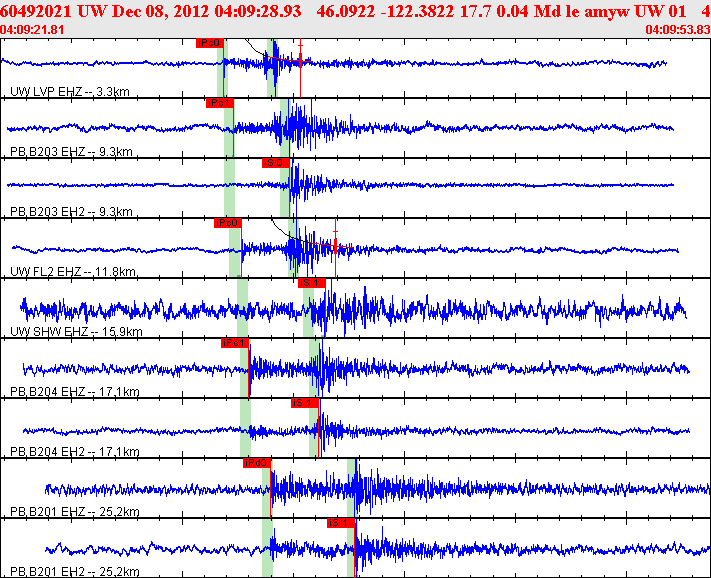The width and height of the screenshot is (711, 578).
Task: Click the red coda marker on UW FL2 trace
Action: (x=336, y=245)
